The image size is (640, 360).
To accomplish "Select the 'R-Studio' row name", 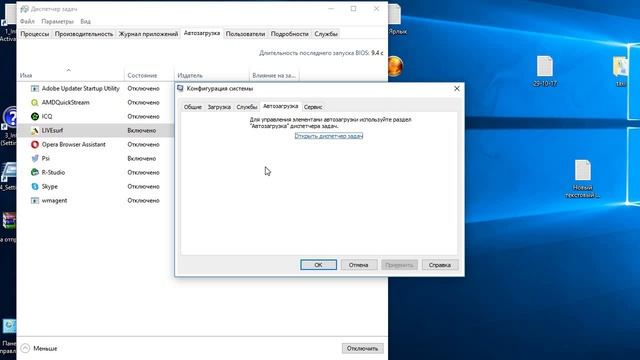I will pyautogui.click(x=53, y=172).
